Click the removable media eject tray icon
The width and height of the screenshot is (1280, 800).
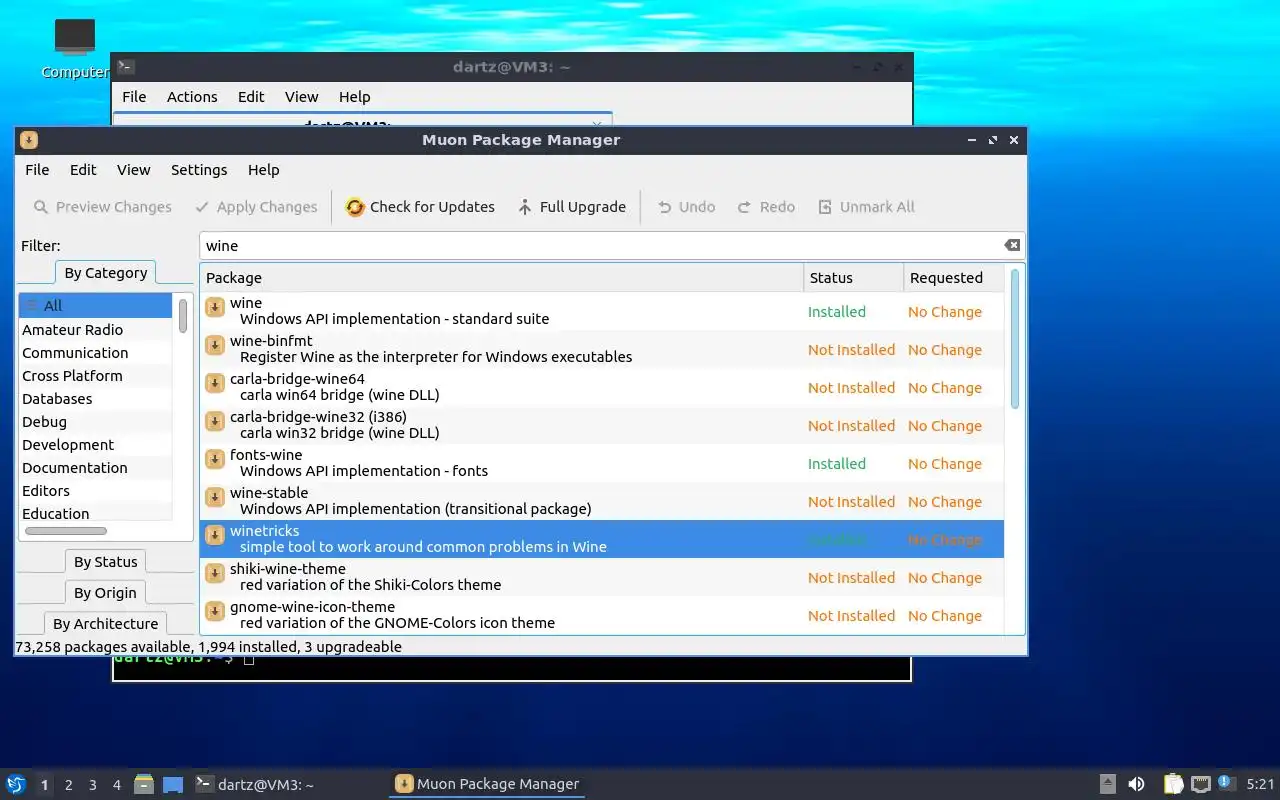pyautogui.click(x=1108, y=784)
